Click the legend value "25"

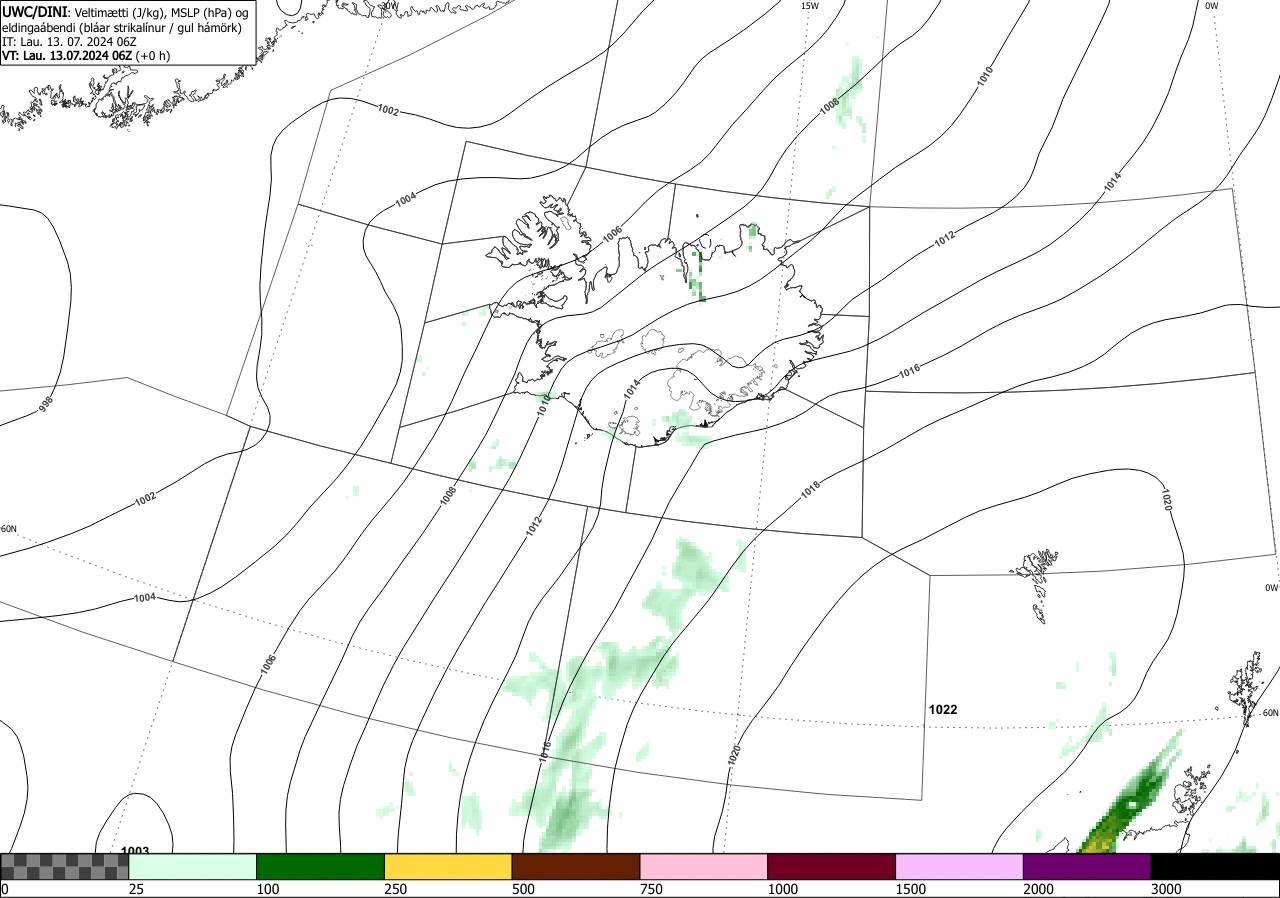pyautogui.click(x=136, y=889)
